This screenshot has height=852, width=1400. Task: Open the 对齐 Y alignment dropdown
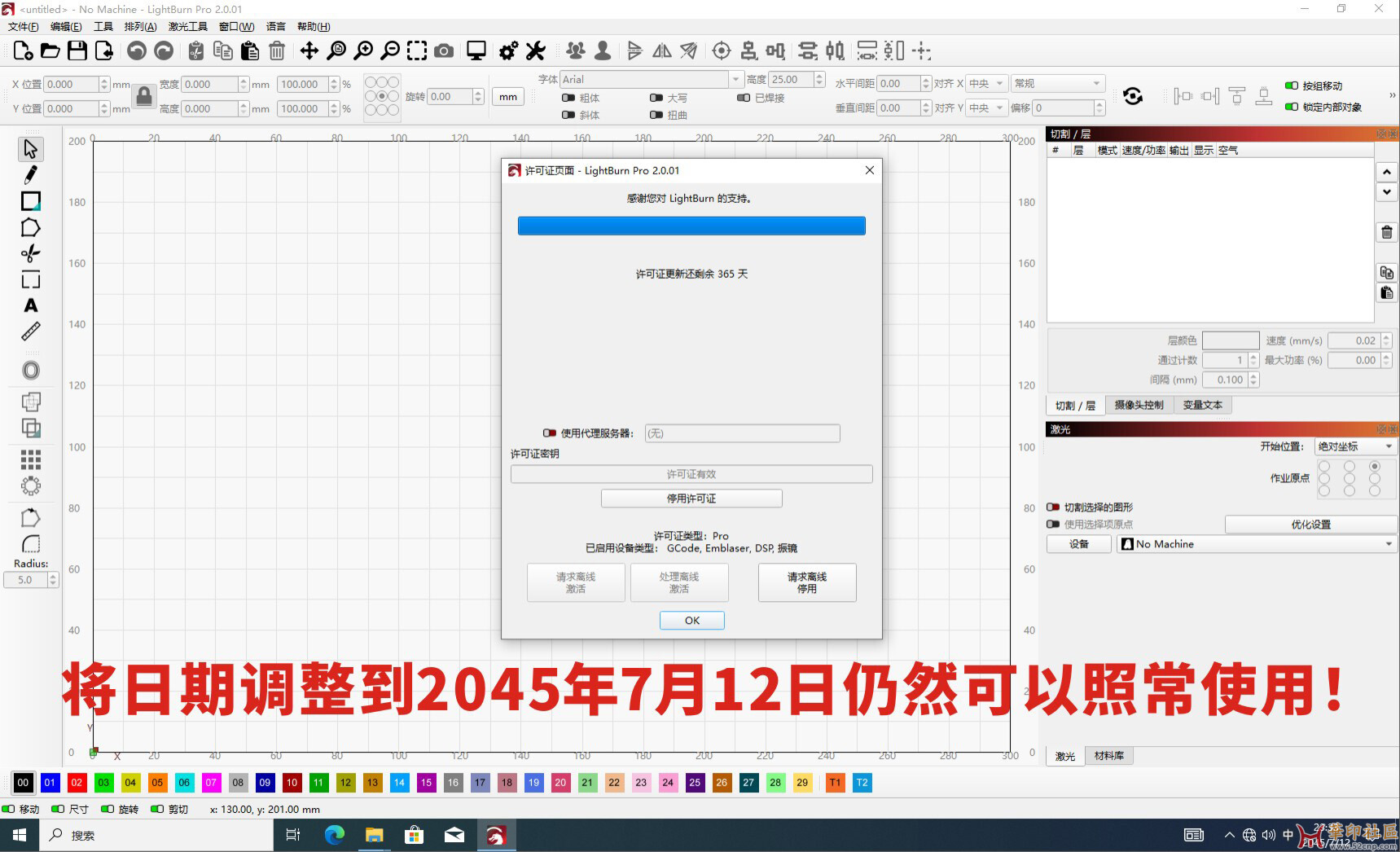point(987,108)
